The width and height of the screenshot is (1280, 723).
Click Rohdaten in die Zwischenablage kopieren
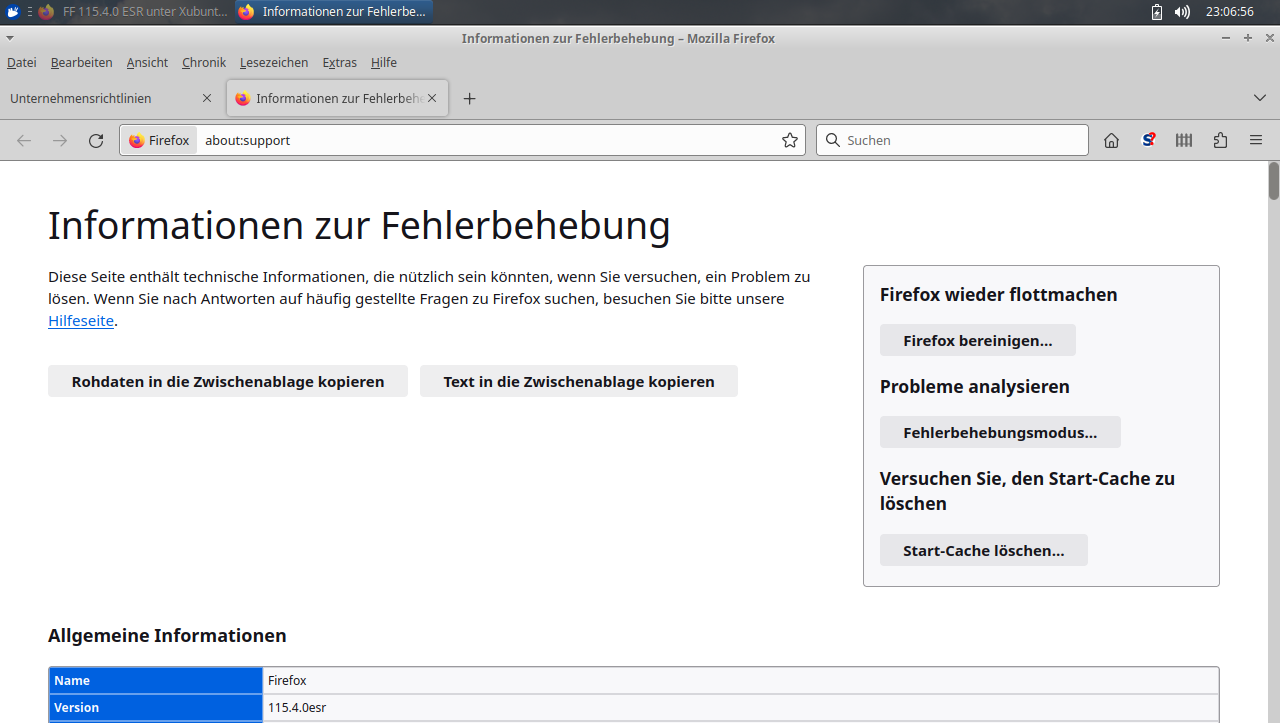(x=228, y=382)
